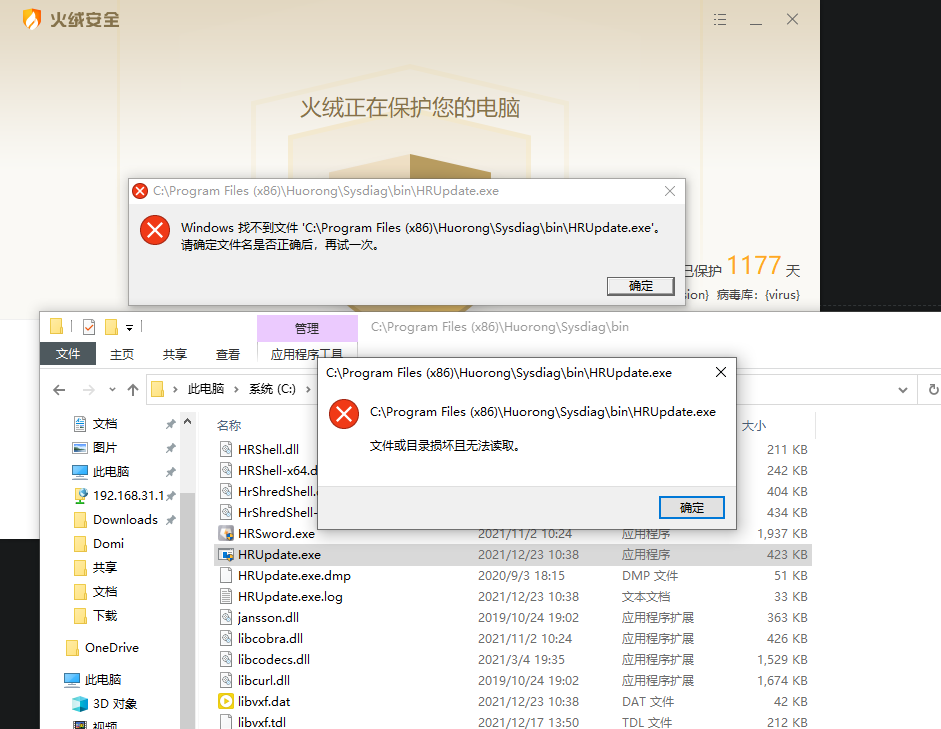Click 此电脑 in the address breadcrumb
The height and width of the screenshot is (729, 941).
coord(206,389)
